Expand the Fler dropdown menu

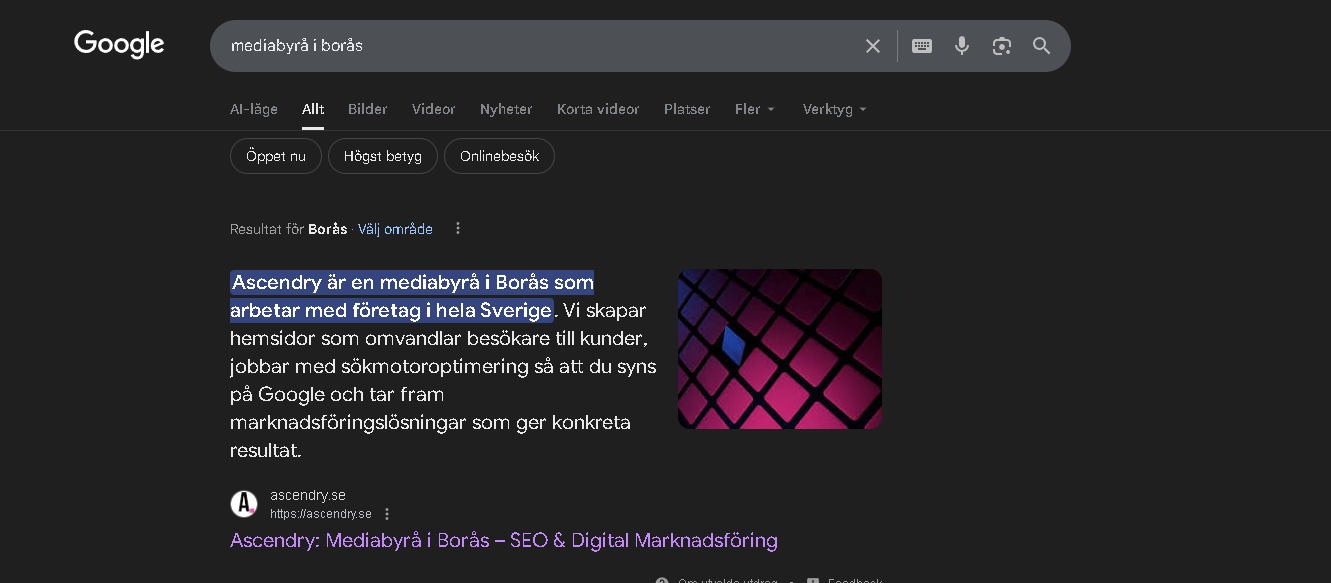(x=755, y=109)
